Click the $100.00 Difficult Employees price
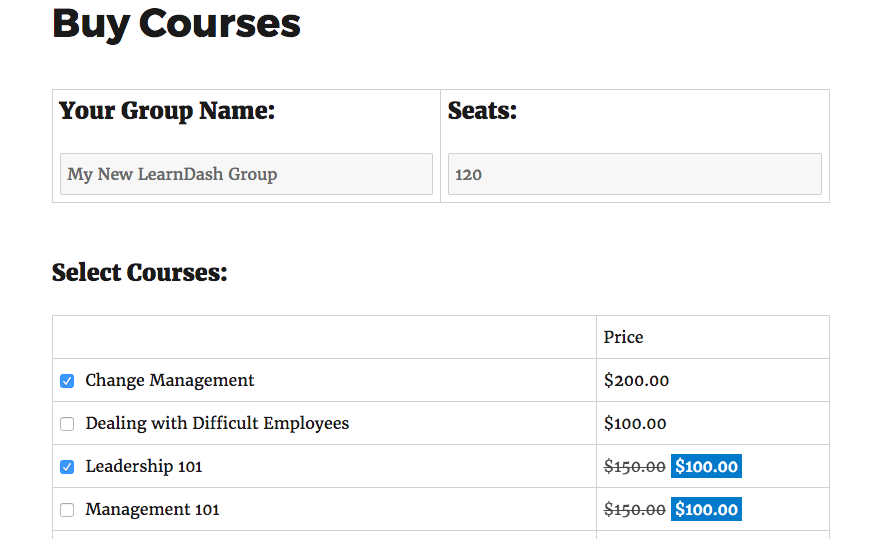This screenshot has width=882, height=539. tap(635, 423)
